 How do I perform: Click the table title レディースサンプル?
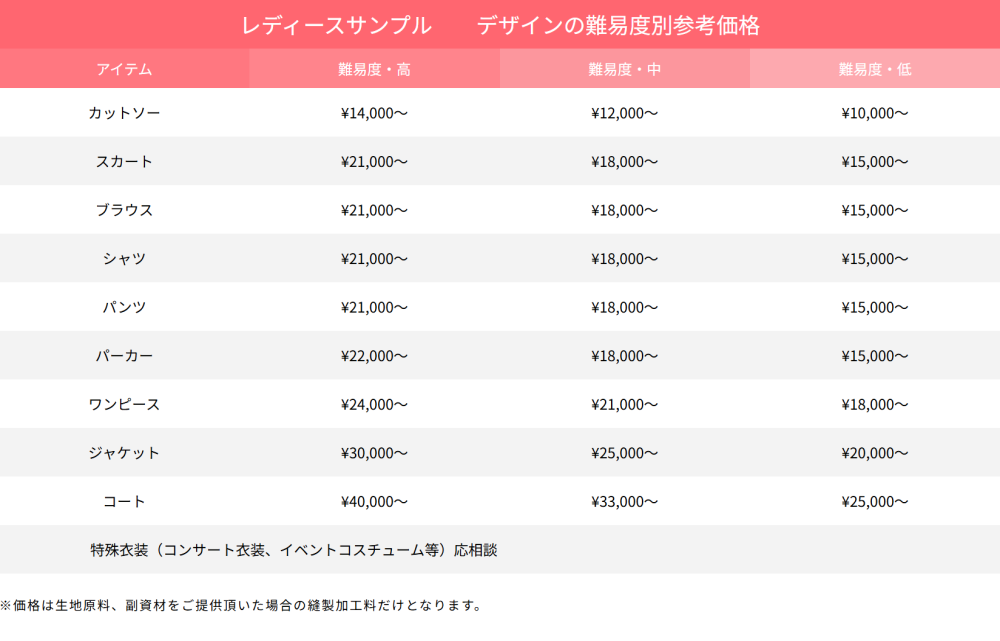336,26
